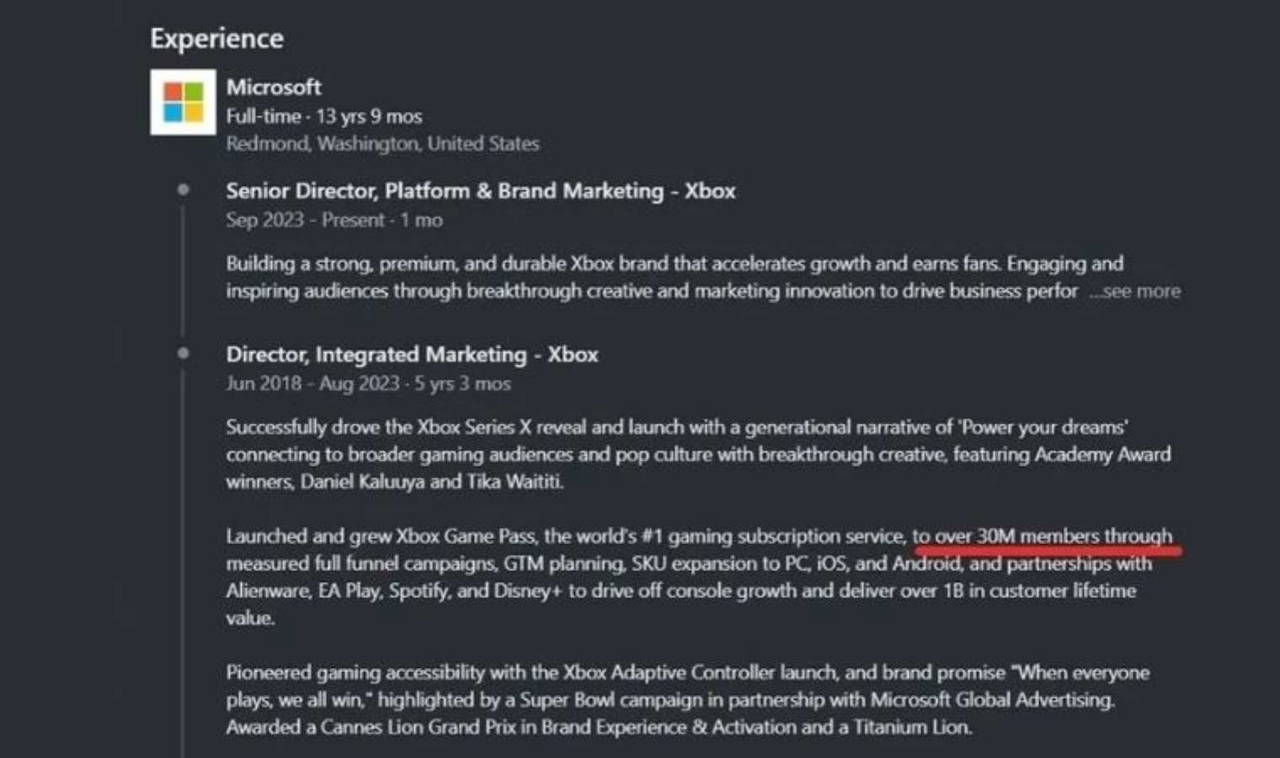Open the Microsoft company name link
This screenshot has width=1280, height=758.
(273, 87)
